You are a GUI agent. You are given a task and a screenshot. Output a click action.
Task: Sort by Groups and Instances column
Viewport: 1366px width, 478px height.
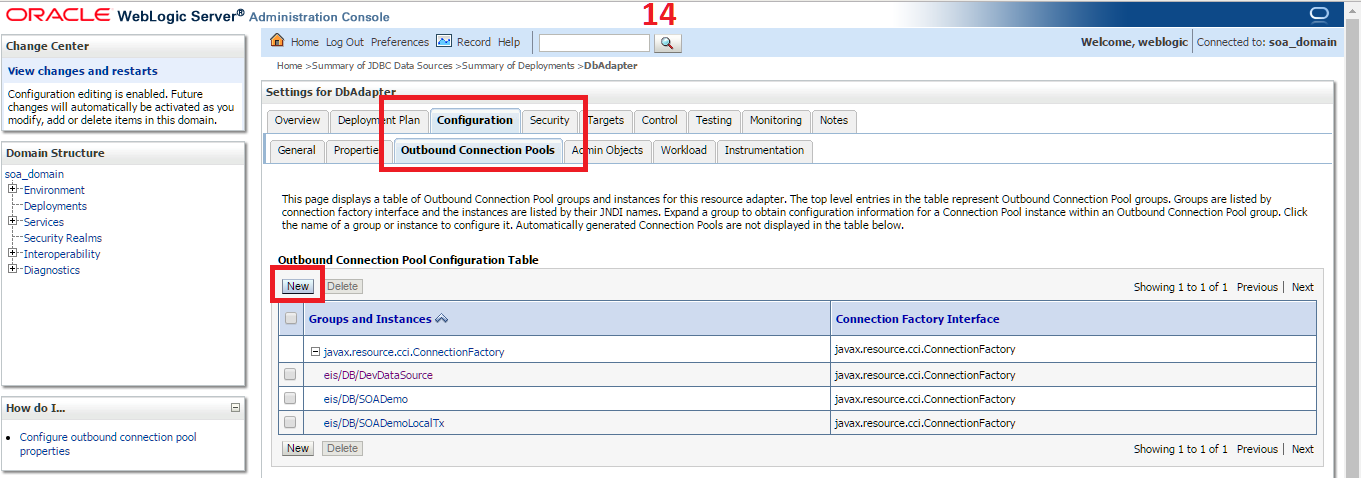pos(370,319)
